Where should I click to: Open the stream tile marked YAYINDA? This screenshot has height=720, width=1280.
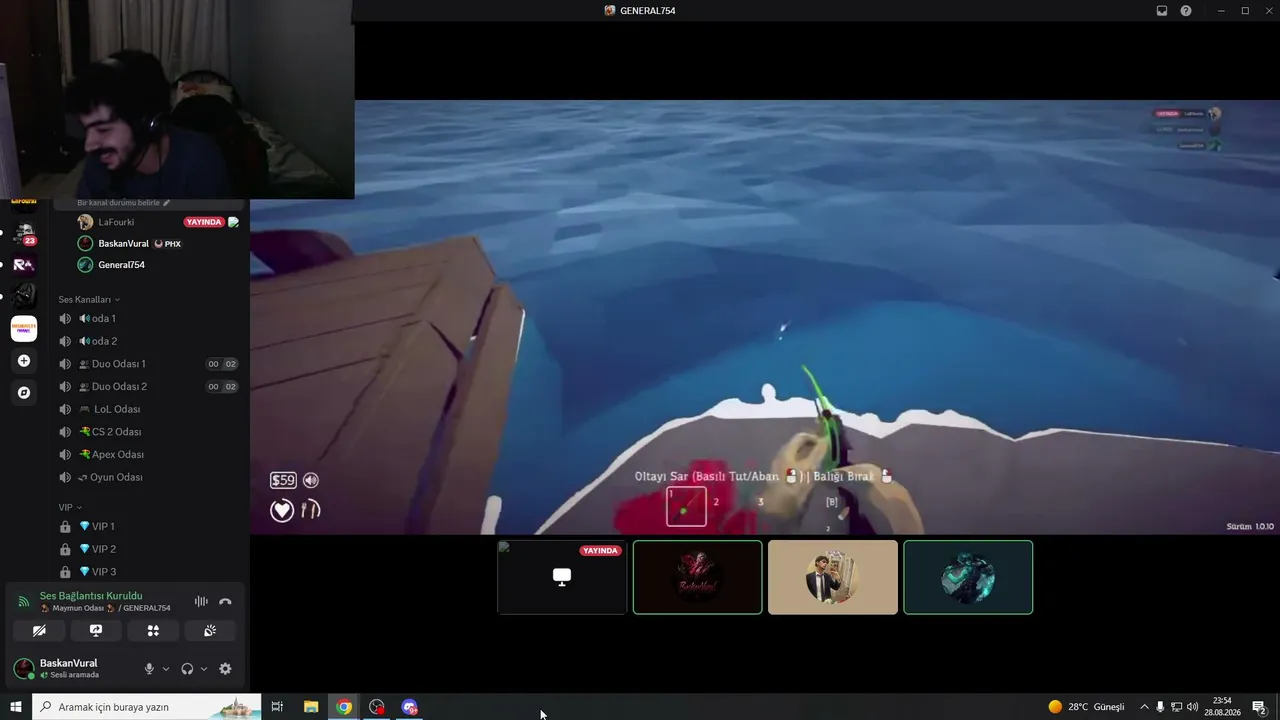click(562, 577)
